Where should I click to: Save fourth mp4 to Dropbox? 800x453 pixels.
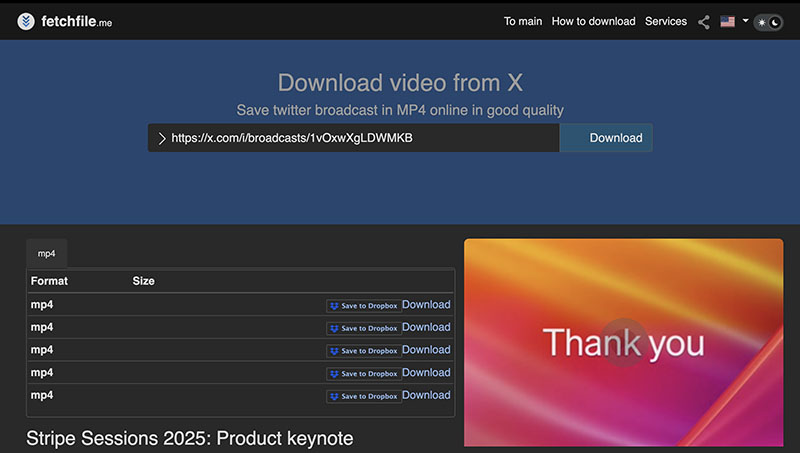364,373
